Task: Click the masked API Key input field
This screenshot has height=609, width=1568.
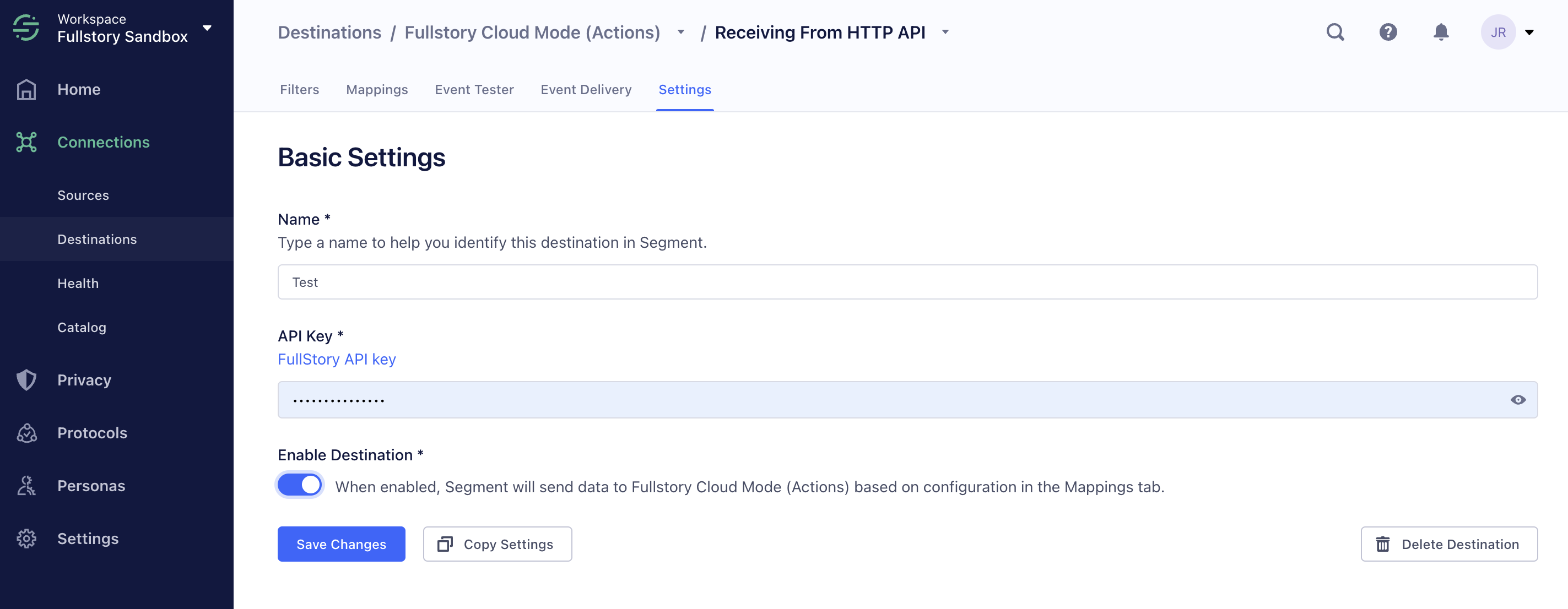Action: point(907,400)
